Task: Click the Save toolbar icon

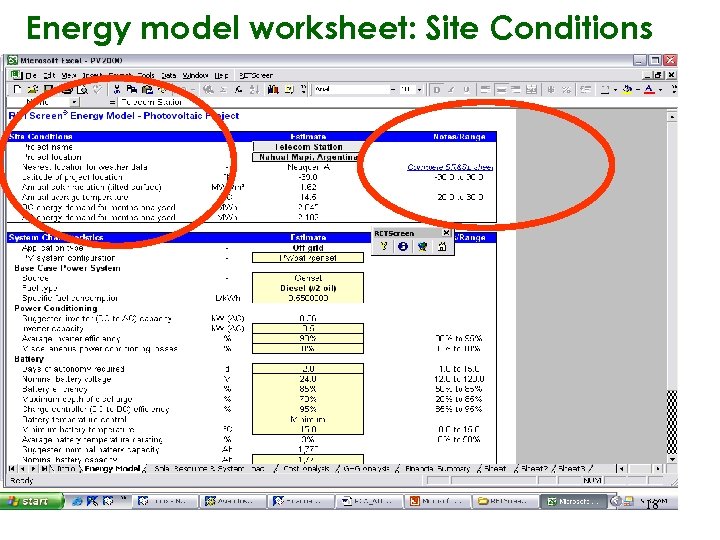Action: tap(48, 90)
